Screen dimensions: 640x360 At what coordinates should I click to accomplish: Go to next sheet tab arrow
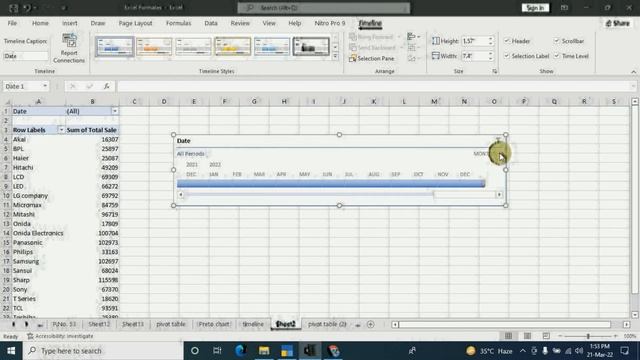click(x=27, y=324)
